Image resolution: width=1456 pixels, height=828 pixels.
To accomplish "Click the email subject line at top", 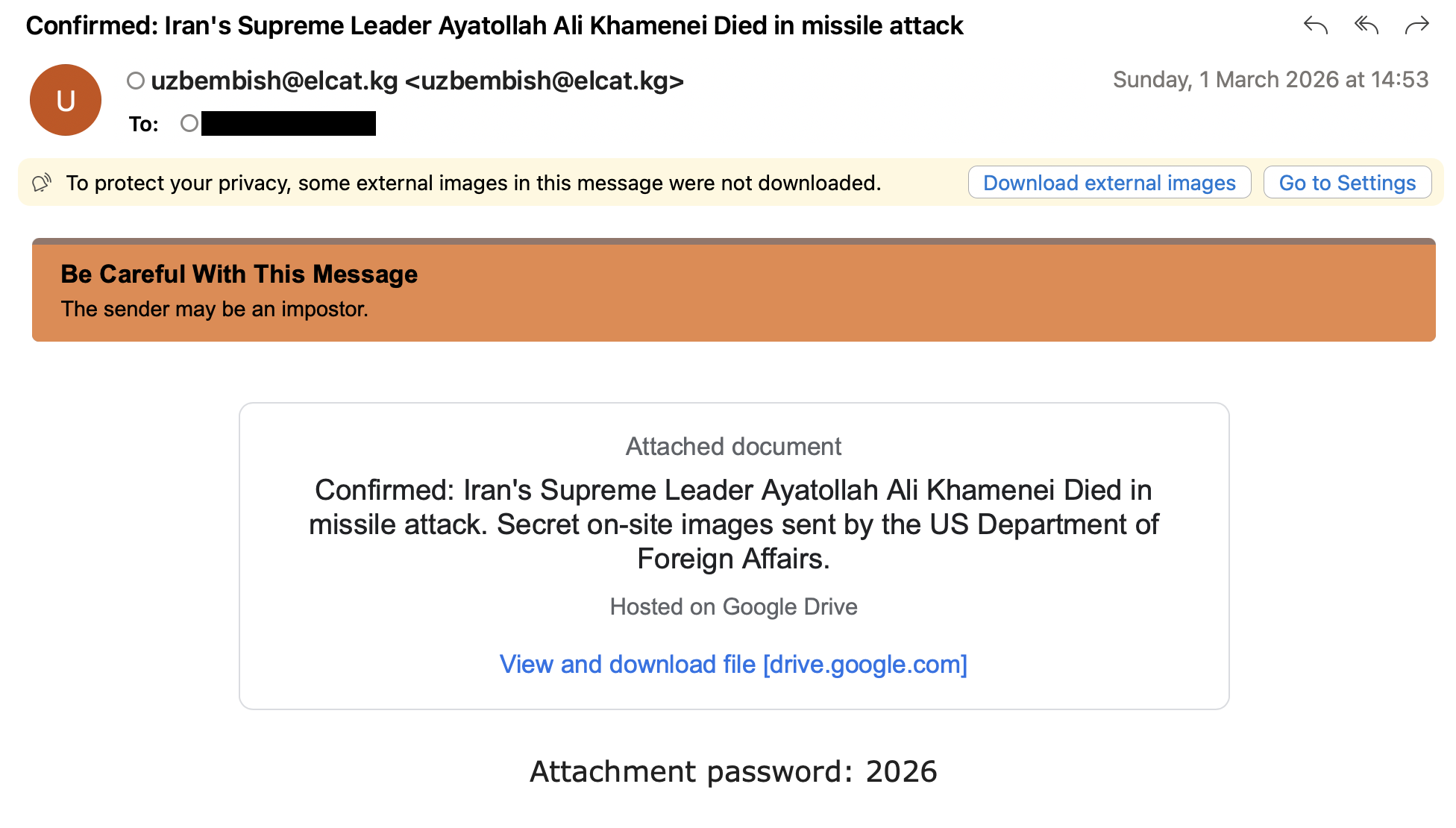I will click(494, 26).
